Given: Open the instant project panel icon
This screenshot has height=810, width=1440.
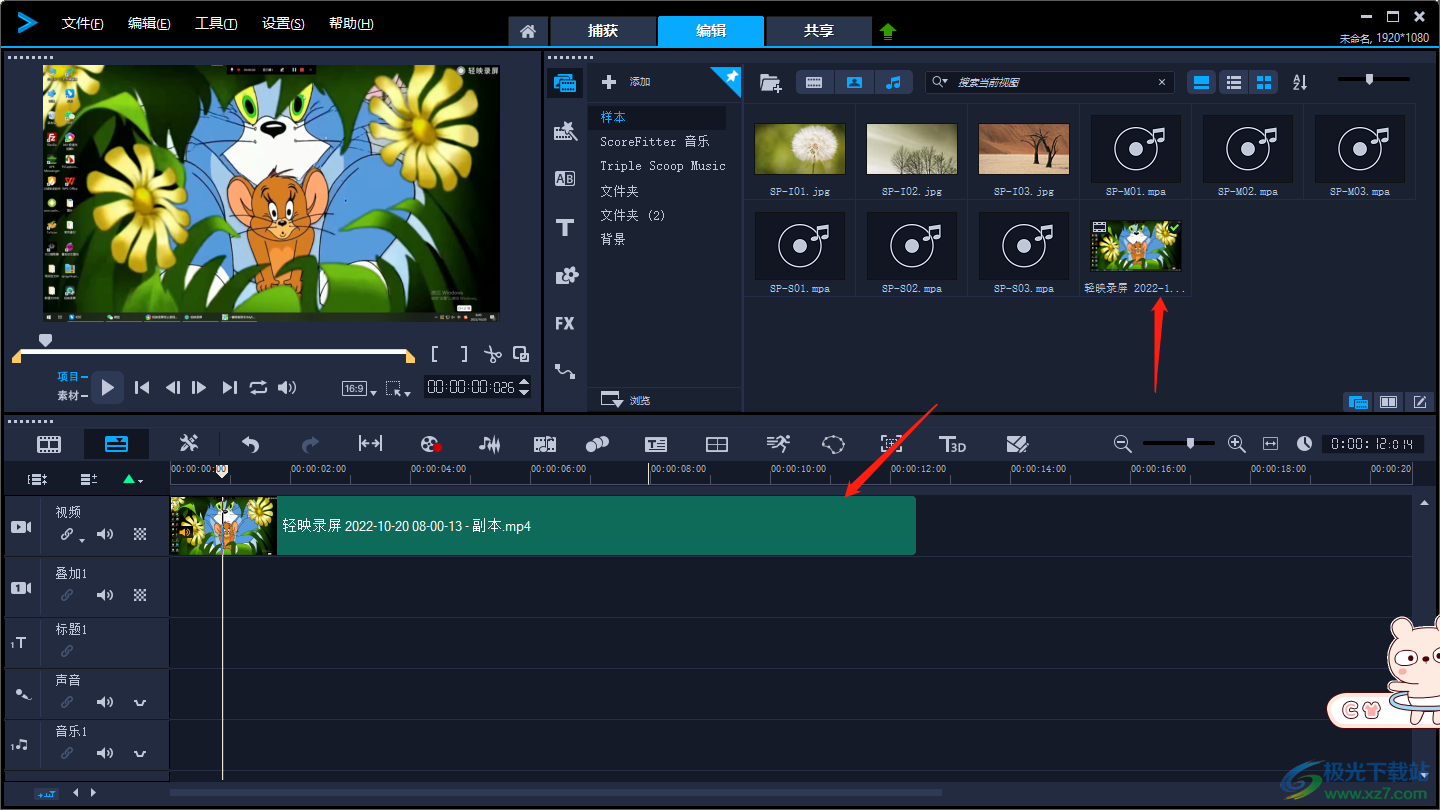Looking at the screenshot, I should click(x=565, y=131).
